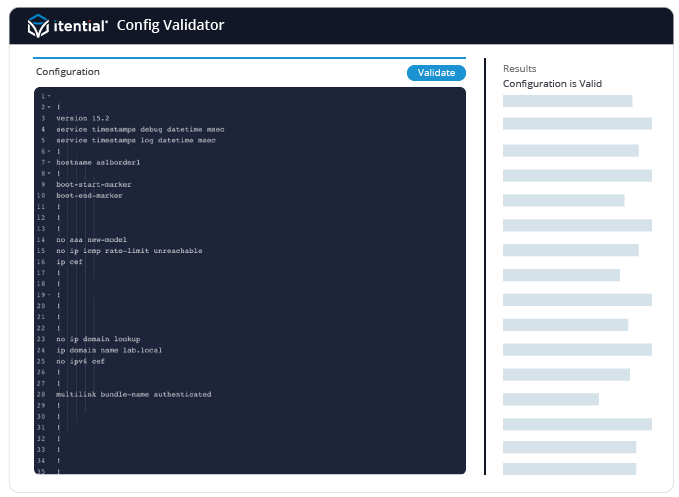The image size is (679, 497).
Task: Click the 'Config Validator' title
Action: (x=170, y=25)
